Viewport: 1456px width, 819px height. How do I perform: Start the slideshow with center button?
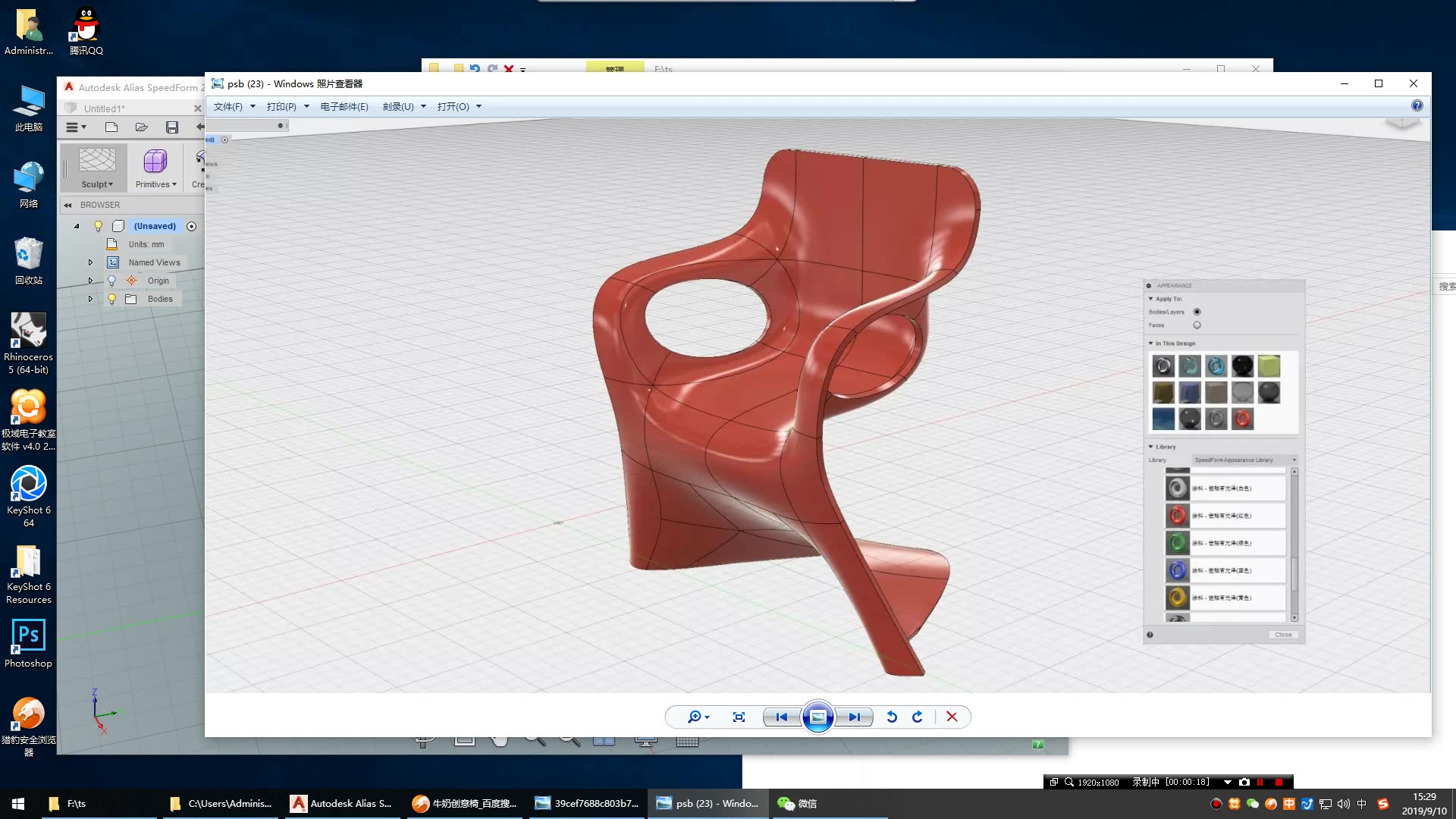coord(817,717)
